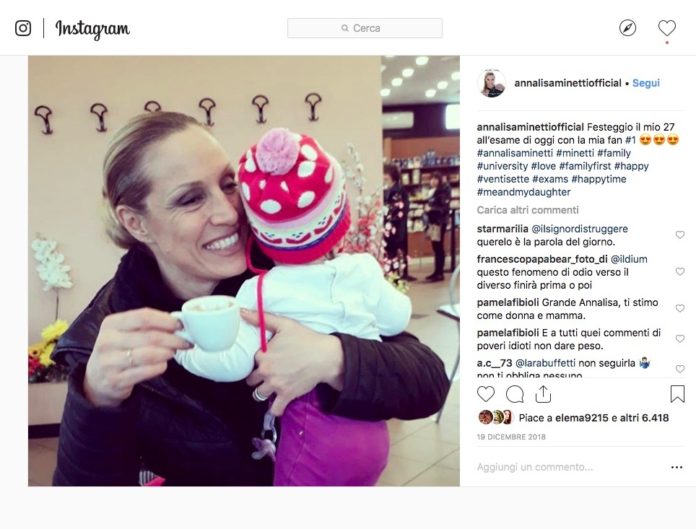Viewport: 696px width, 529px height.
Task: Open the #meandmydaughter hashtag
Action: tap(524, 192)
